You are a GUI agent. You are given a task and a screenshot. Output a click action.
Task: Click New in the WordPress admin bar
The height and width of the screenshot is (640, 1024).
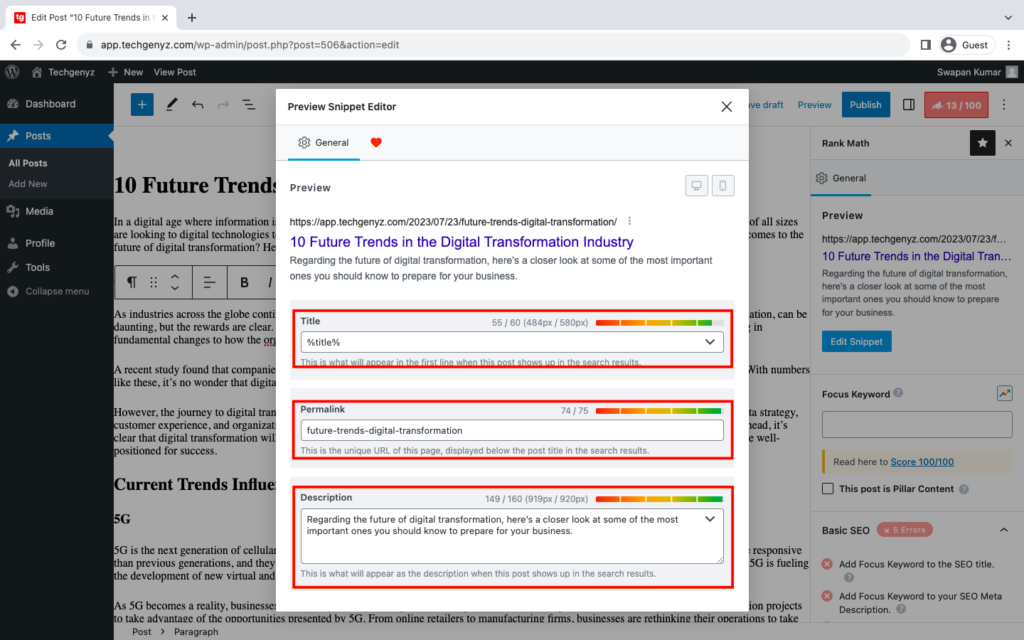pos(125,72)
